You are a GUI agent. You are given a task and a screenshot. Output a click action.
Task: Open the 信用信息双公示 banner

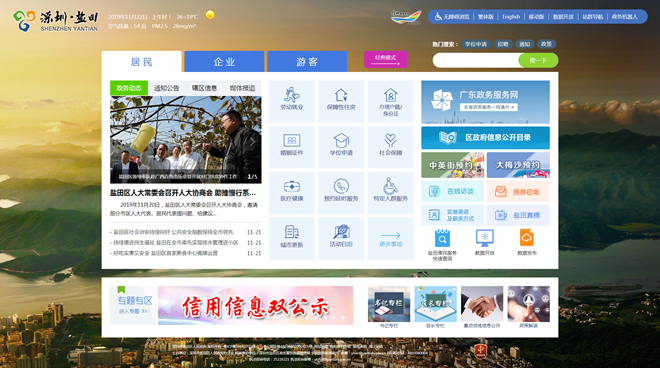255,305
